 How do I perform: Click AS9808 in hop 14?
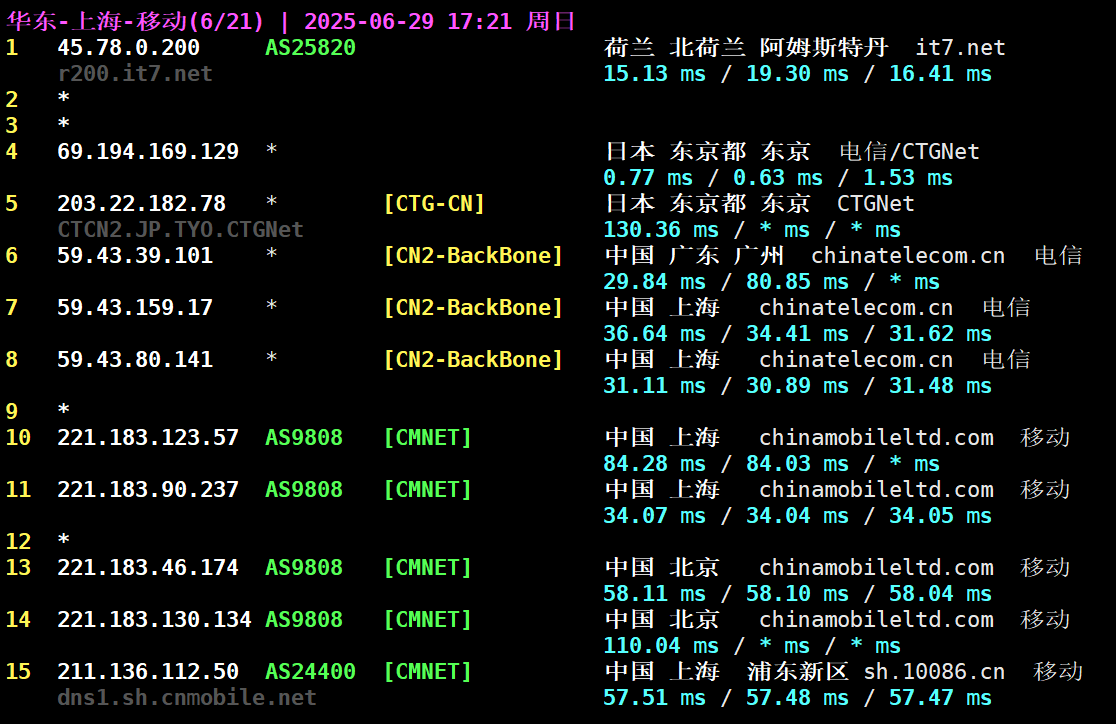304,619
